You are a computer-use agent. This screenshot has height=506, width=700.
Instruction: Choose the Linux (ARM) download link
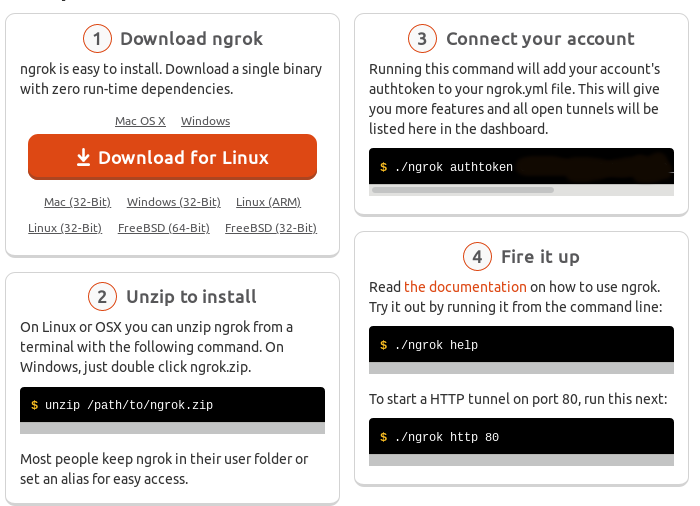268,202
